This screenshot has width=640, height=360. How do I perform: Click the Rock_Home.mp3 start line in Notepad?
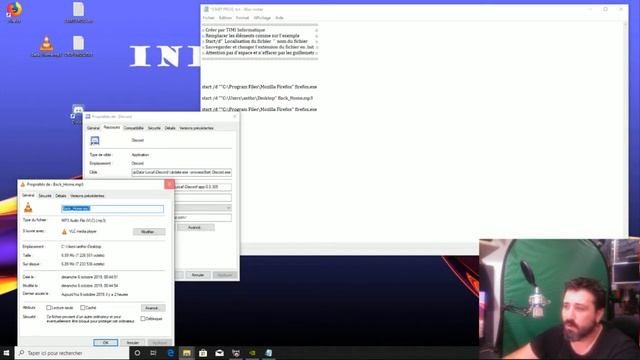click(x=258, y=98)
